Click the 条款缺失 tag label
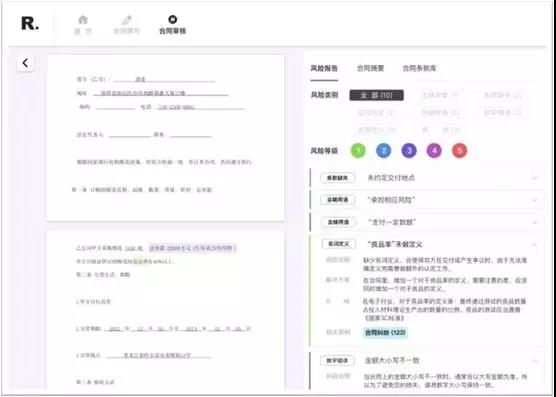Viewport: 556px width, 397px height. point(337,178)
